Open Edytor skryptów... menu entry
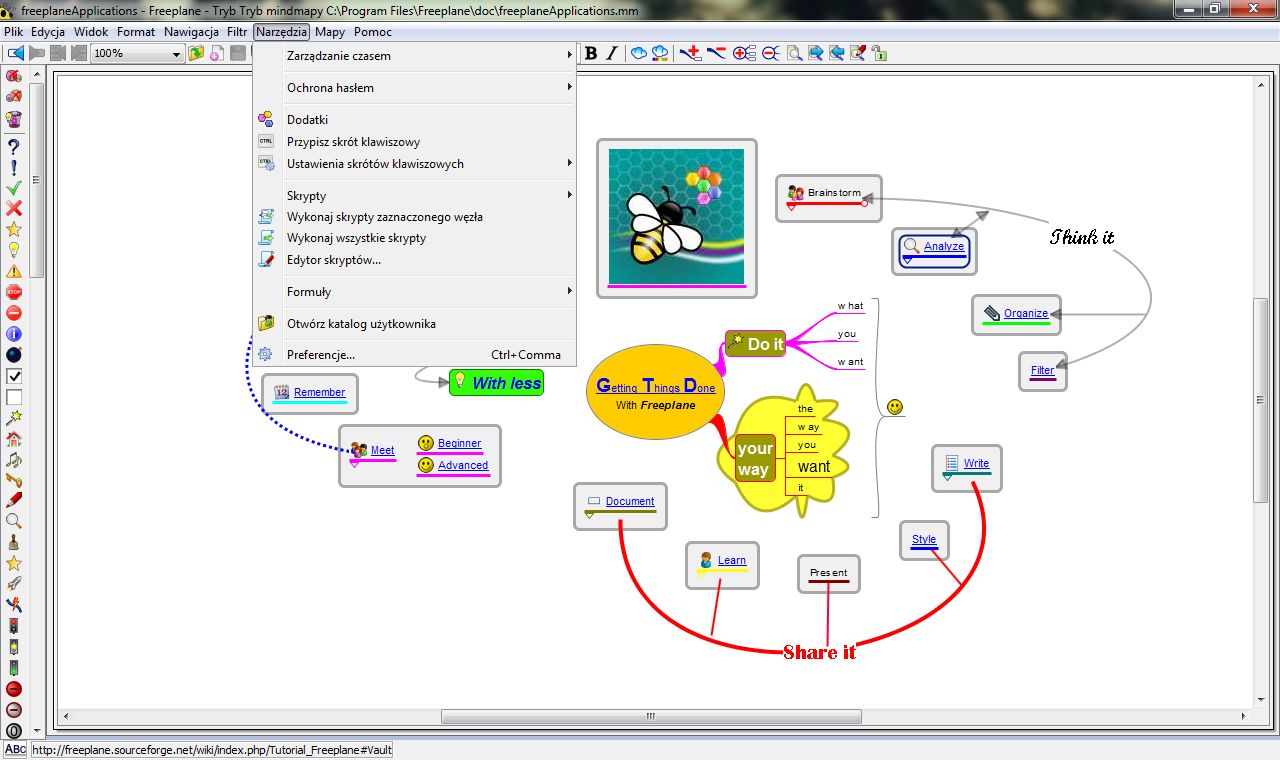 click(x=415, y=260)
